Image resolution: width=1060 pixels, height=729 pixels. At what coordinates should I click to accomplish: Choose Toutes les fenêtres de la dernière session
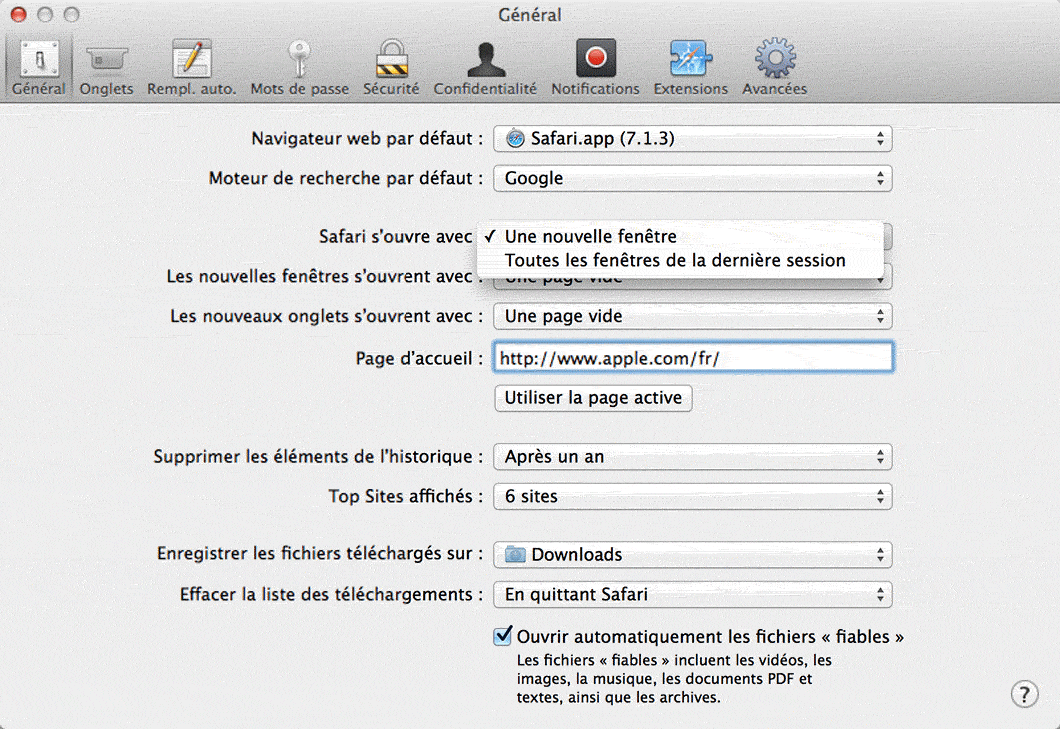[x=675, y=261]
